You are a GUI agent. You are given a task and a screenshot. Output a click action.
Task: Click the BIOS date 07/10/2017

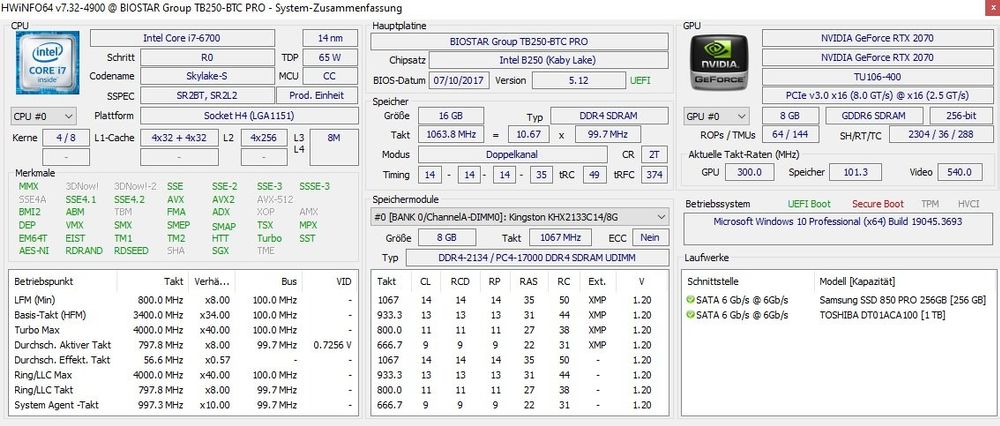pos(460,80)
